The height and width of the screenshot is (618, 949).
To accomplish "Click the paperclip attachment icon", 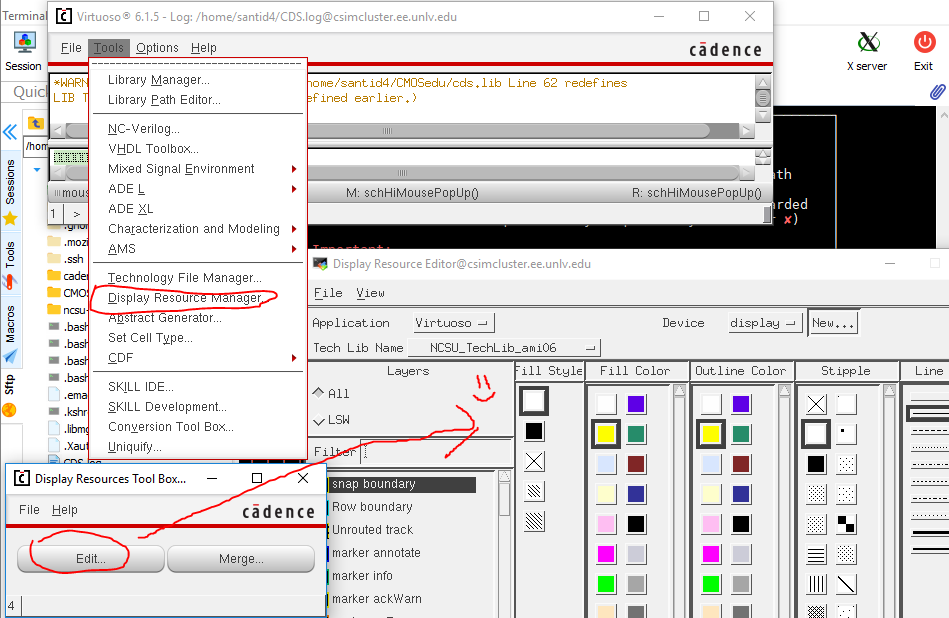I will (938, 91).
